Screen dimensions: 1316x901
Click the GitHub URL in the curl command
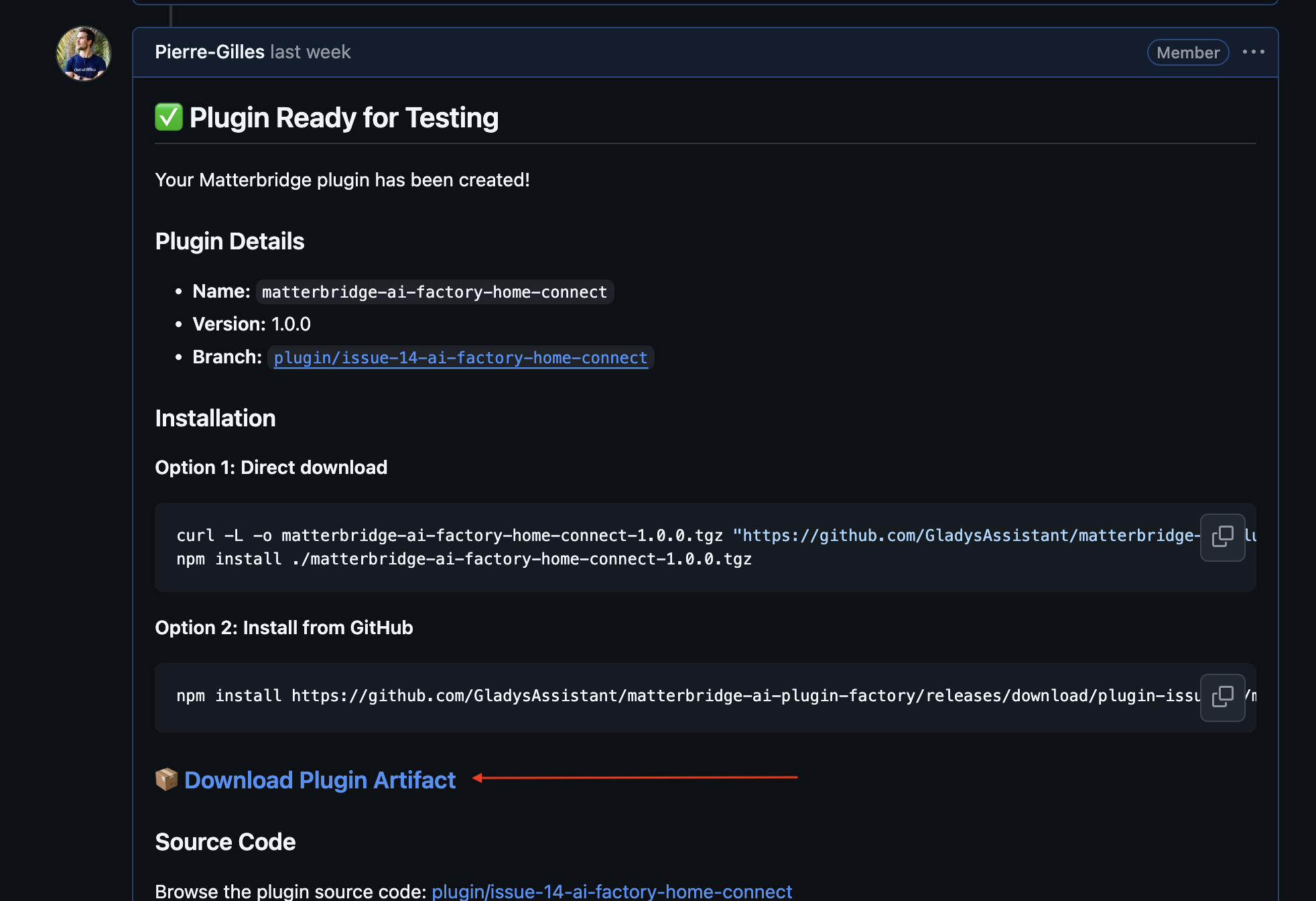tap(966, 536)
